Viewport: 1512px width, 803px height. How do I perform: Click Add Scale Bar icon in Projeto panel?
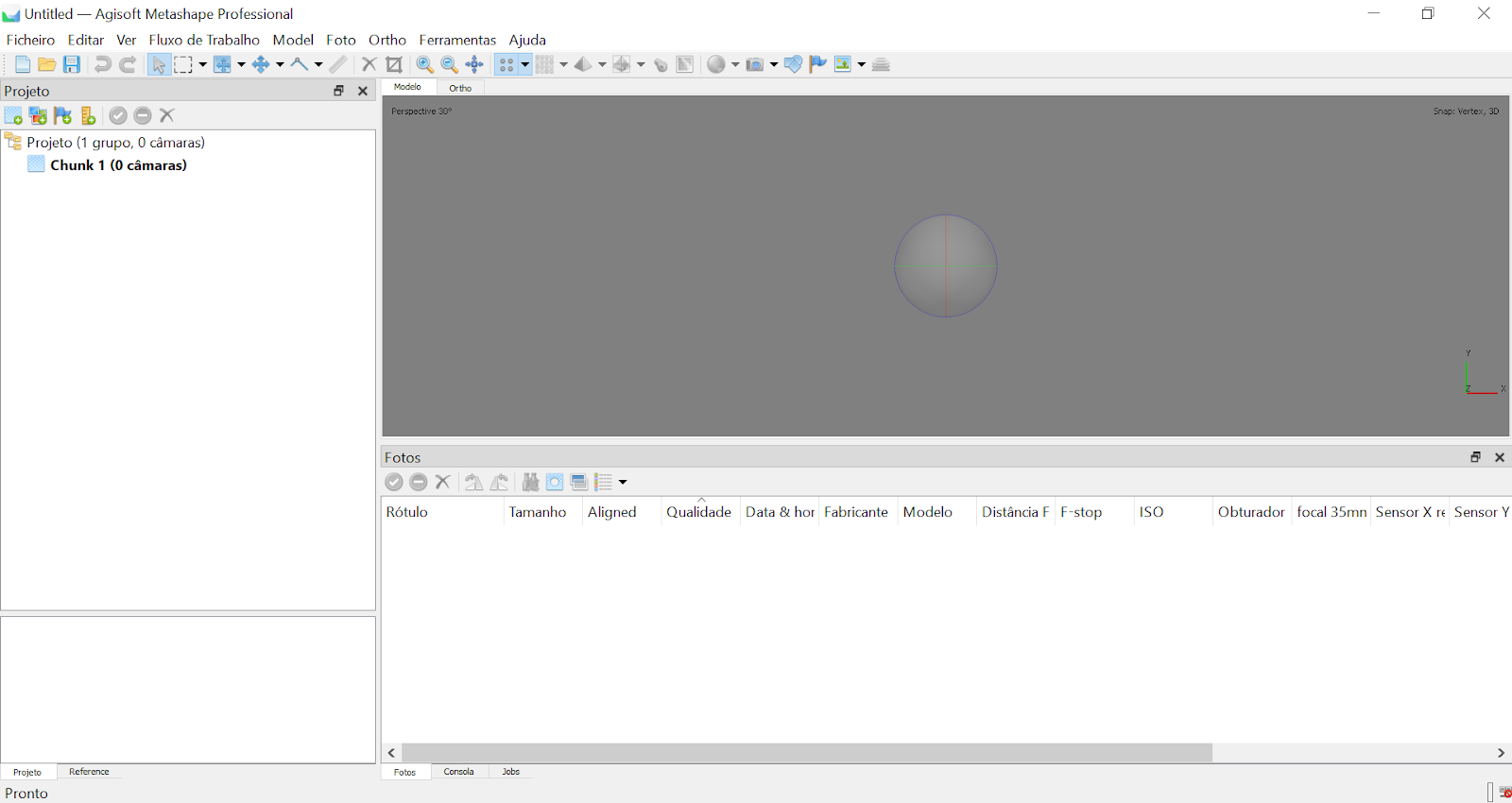coord(87,115)
